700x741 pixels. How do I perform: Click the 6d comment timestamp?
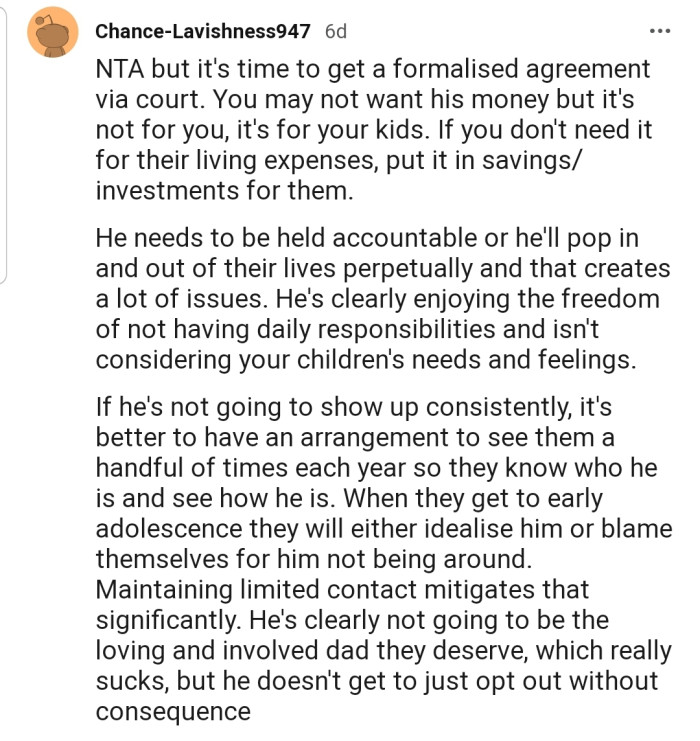[x=336, y=31]
